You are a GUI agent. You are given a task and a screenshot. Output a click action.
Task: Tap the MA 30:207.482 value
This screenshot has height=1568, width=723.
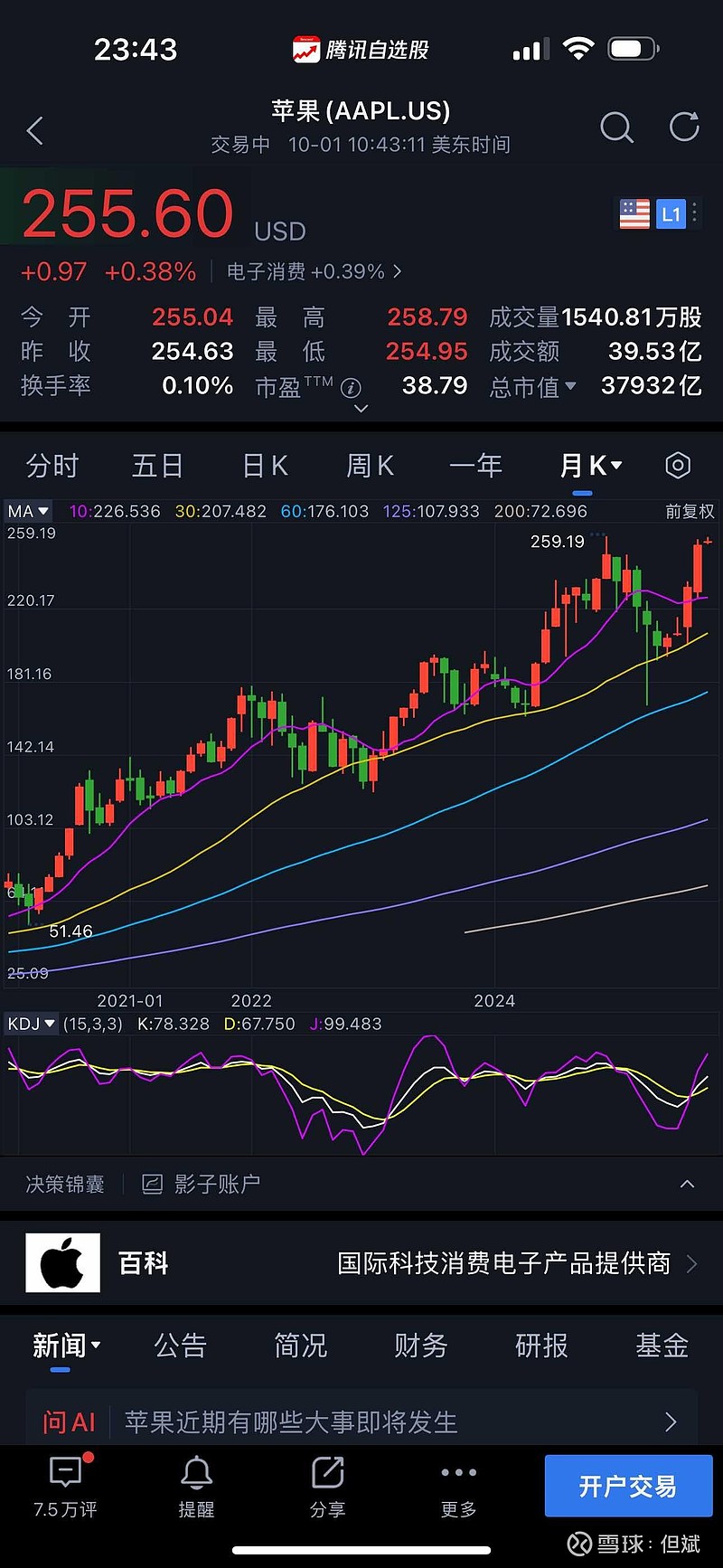point(221,511)
